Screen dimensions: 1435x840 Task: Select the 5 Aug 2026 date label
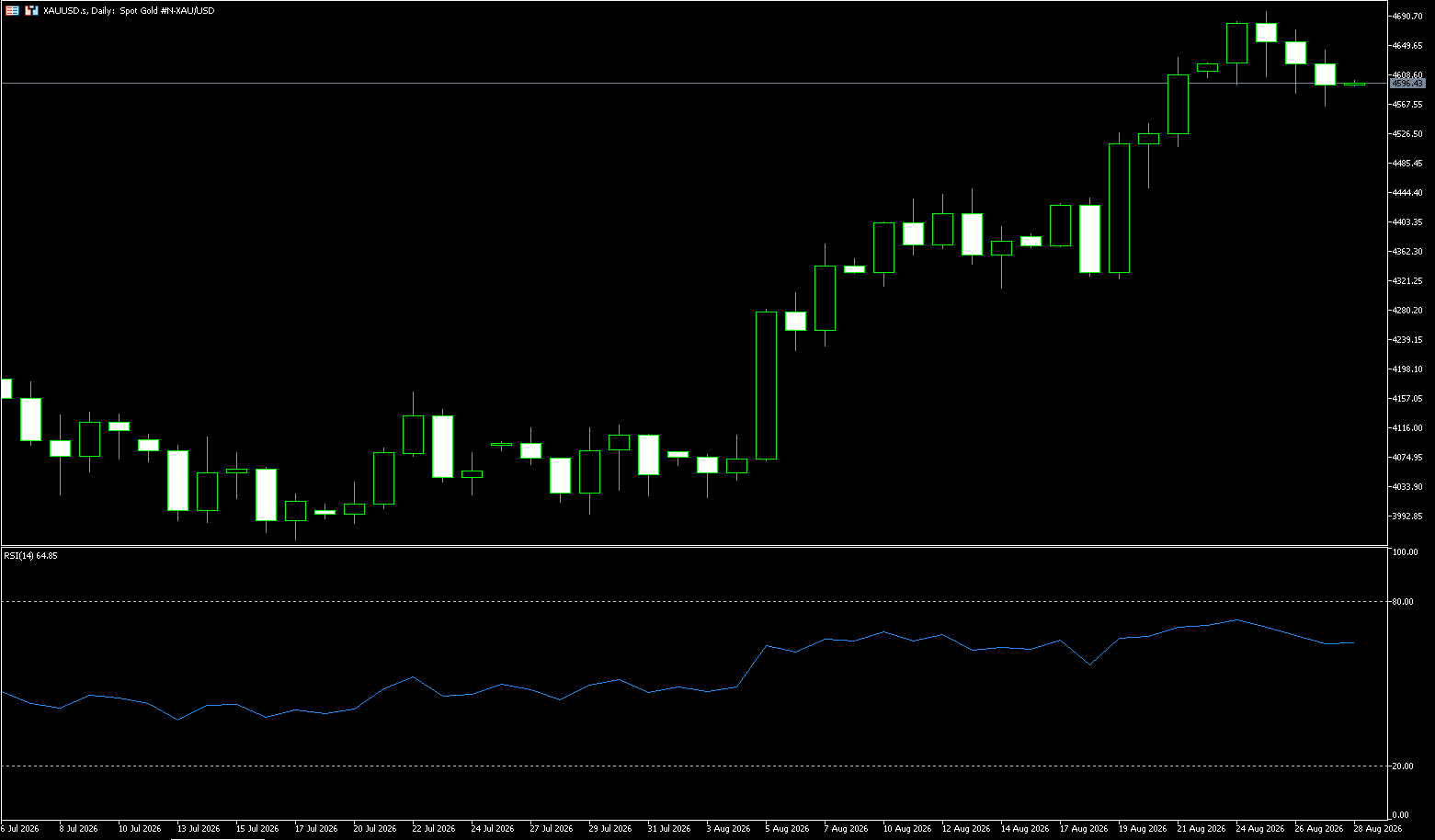(787, 829)
